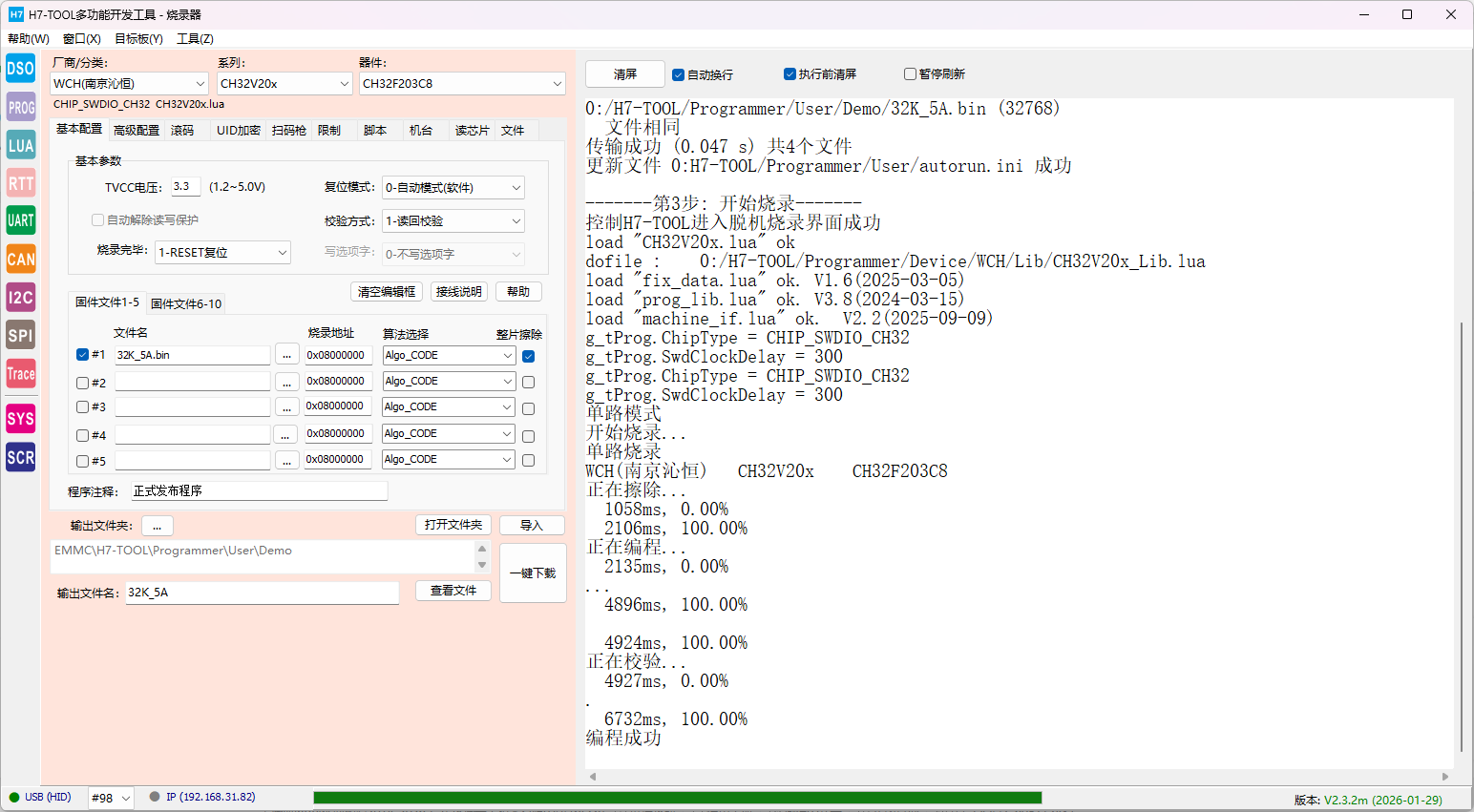The height and width of the screenshot is (812, 1474).
Task: Open the 厂商/分类 WCH dropdown
Action: tap(129, 84)
